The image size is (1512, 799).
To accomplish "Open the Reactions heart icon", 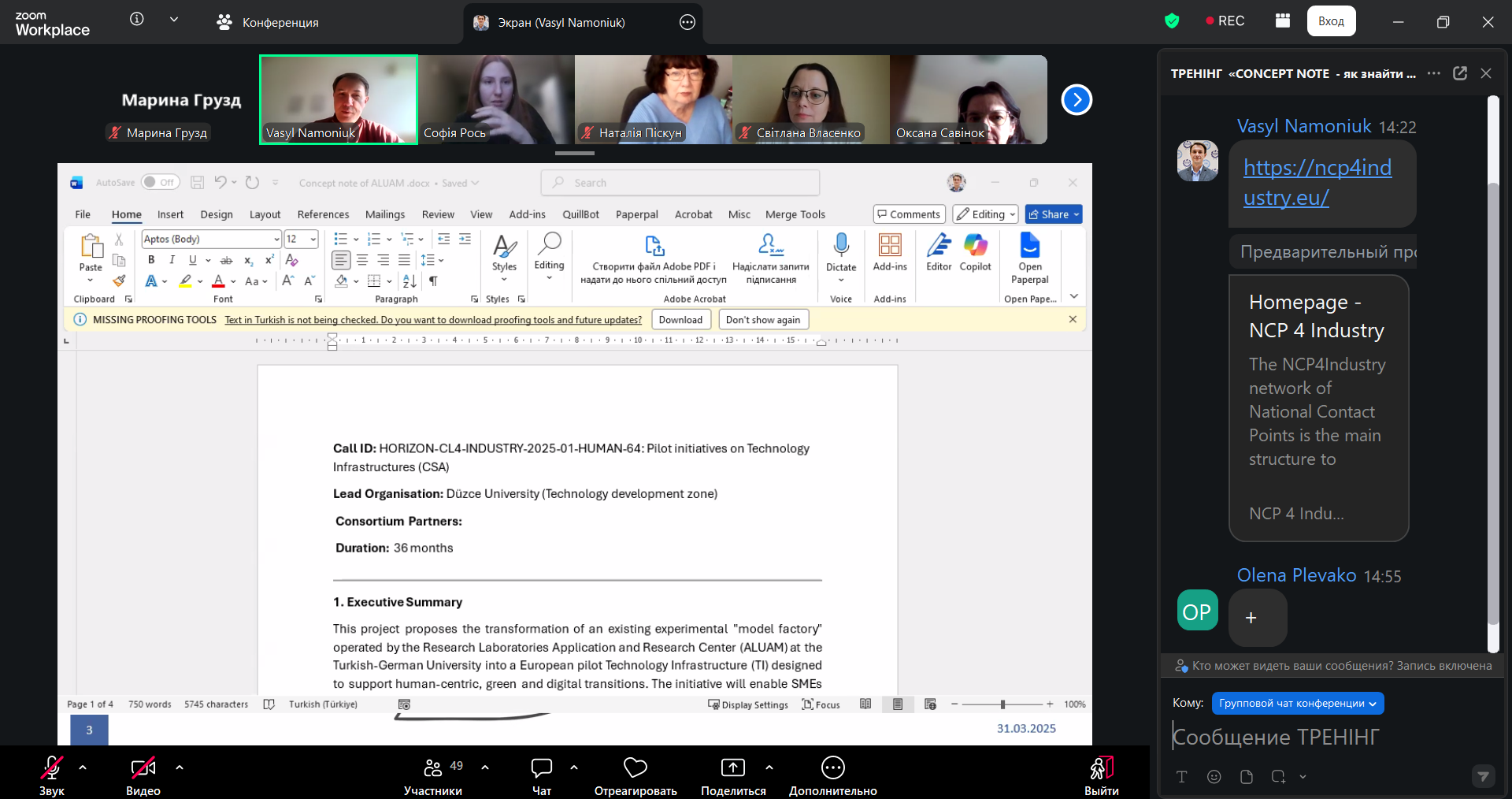I will click(x=635, y=767).
